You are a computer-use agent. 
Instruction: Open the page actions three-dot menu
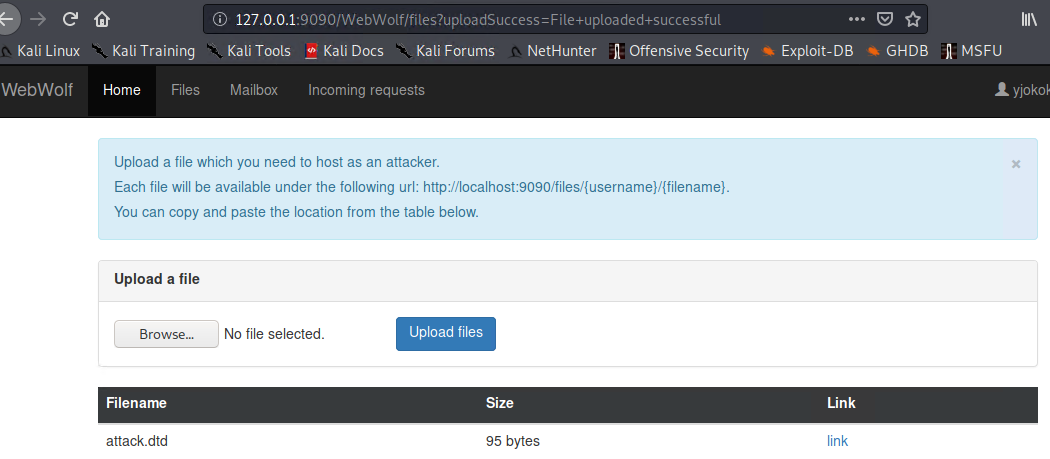(x=857, y=19)
